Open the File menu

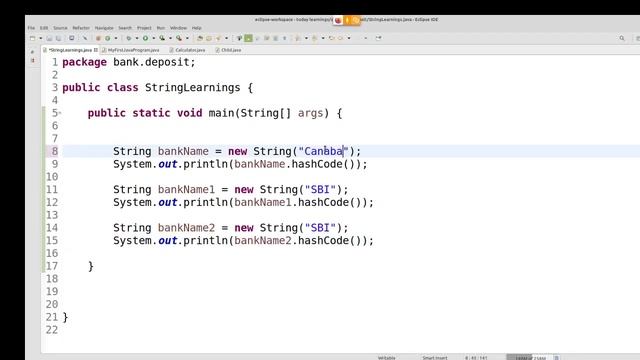tap(31, 28)
